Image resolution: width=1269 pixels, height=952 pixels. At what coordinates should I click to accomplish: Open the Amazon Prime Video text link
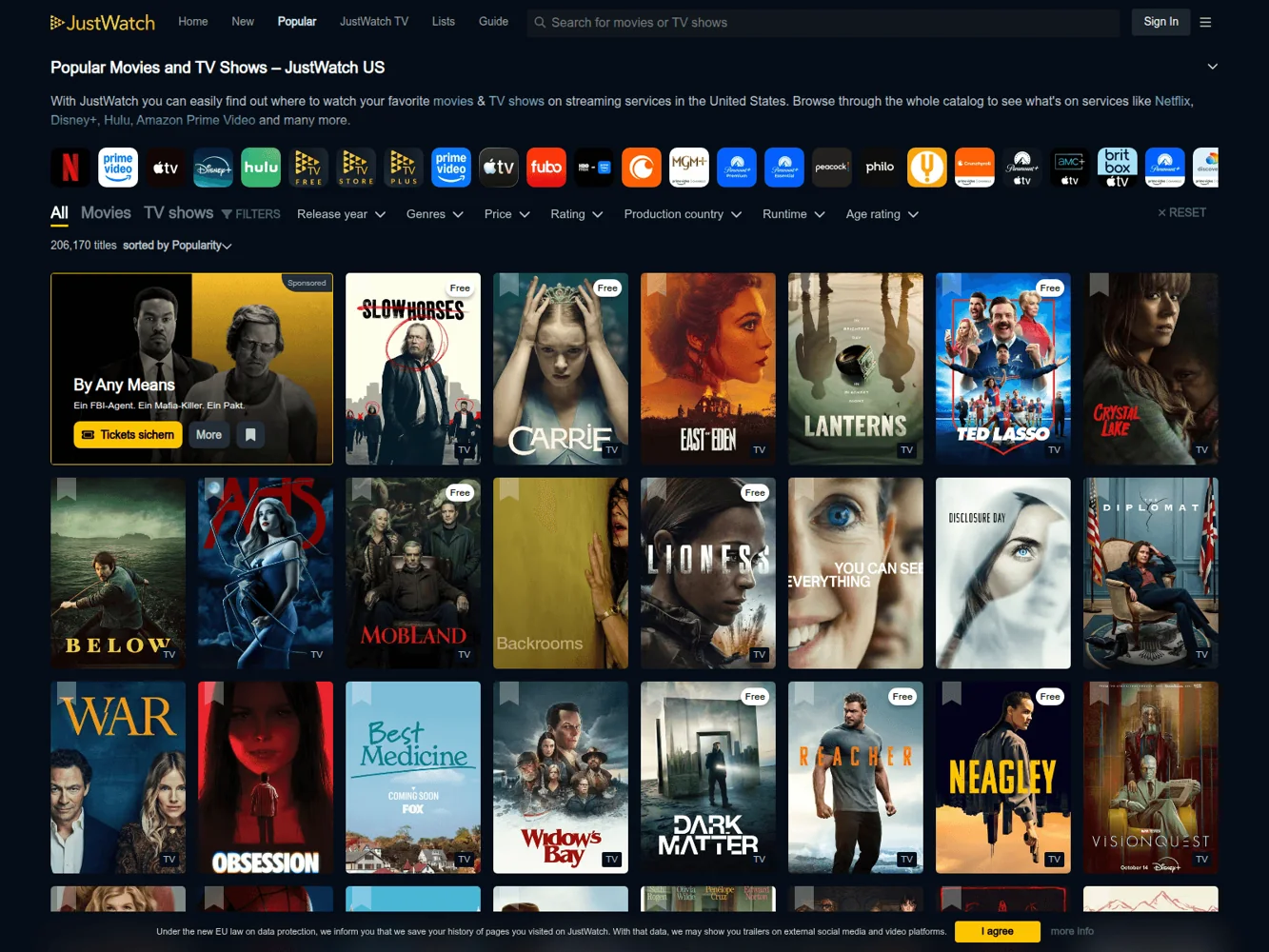click(195, 120)
